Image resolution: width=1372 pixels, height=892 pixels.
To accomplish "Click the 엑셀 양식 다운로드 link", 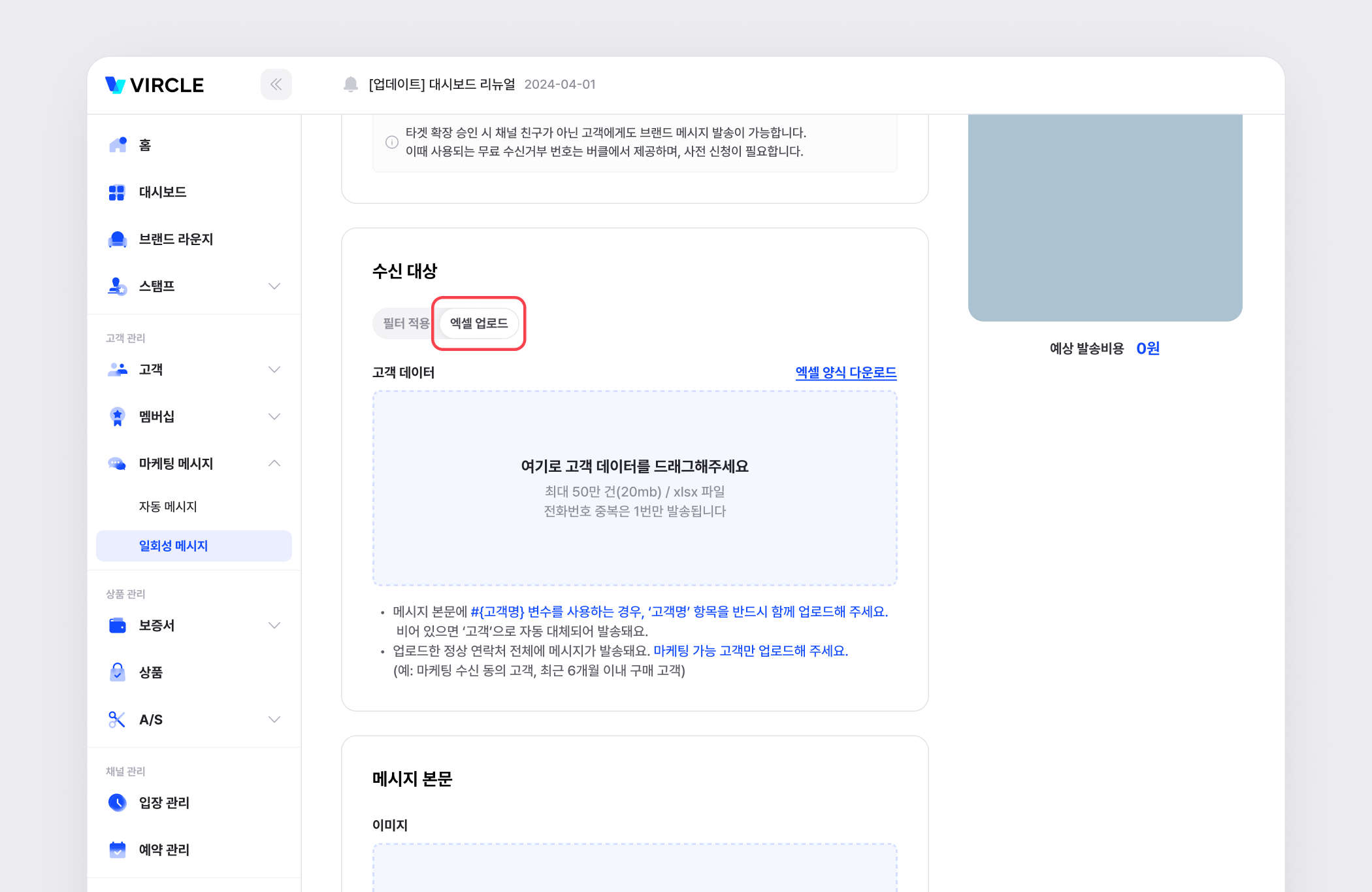I will pyautogui.click(x=845, y=372).
